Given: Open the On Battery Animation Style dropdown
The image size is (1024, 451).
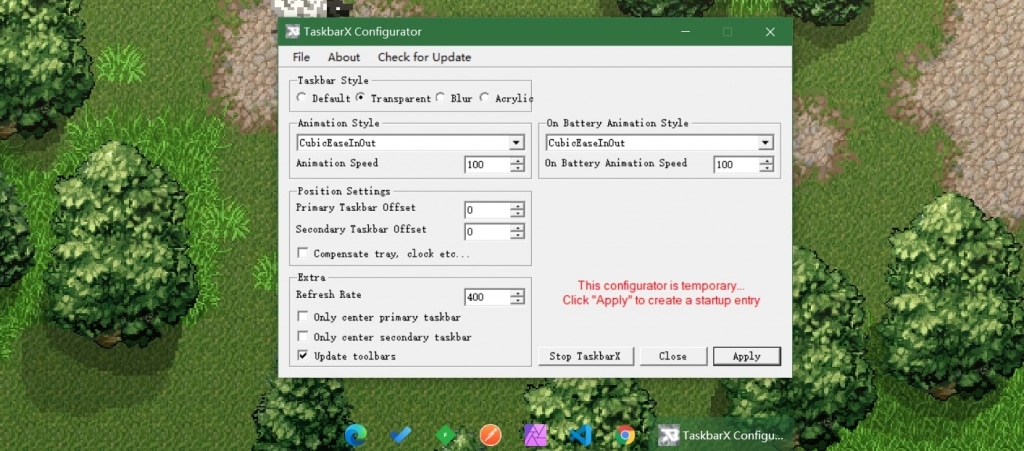Looking at the screenshot, I should (x=765, y=143).
